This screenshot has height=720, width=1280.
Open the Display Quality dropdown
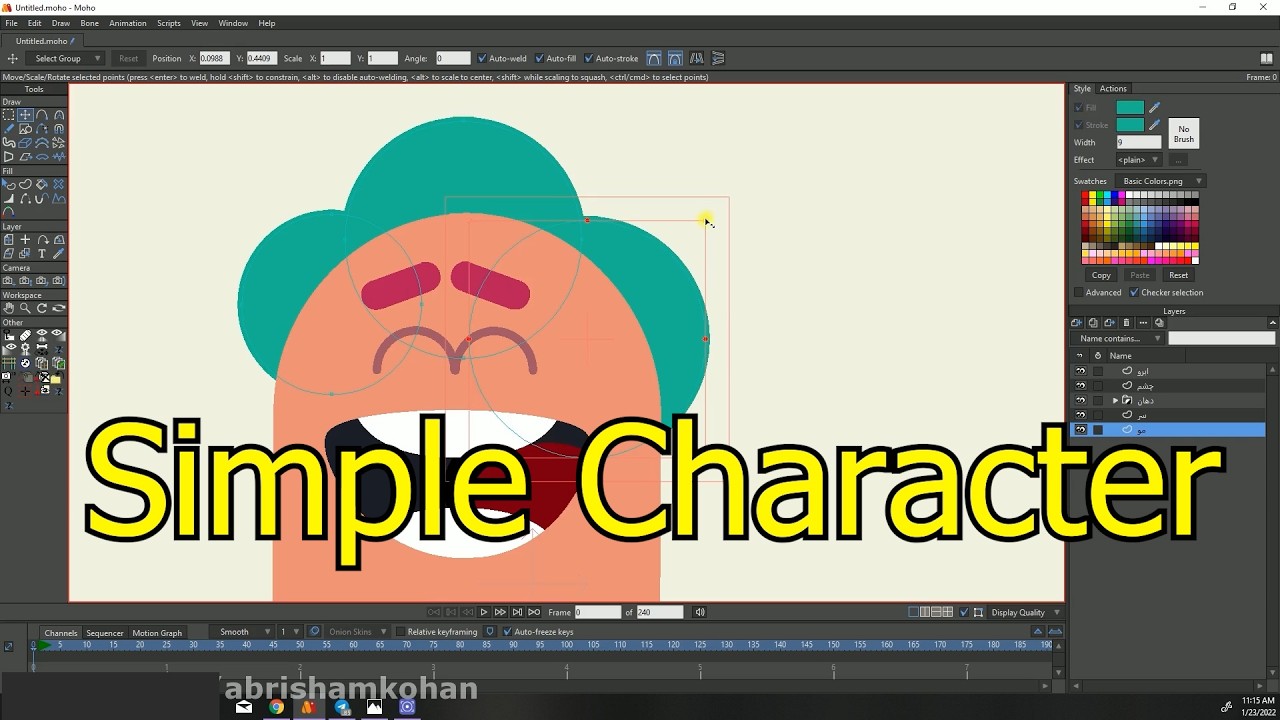[x=1025, y=612]
